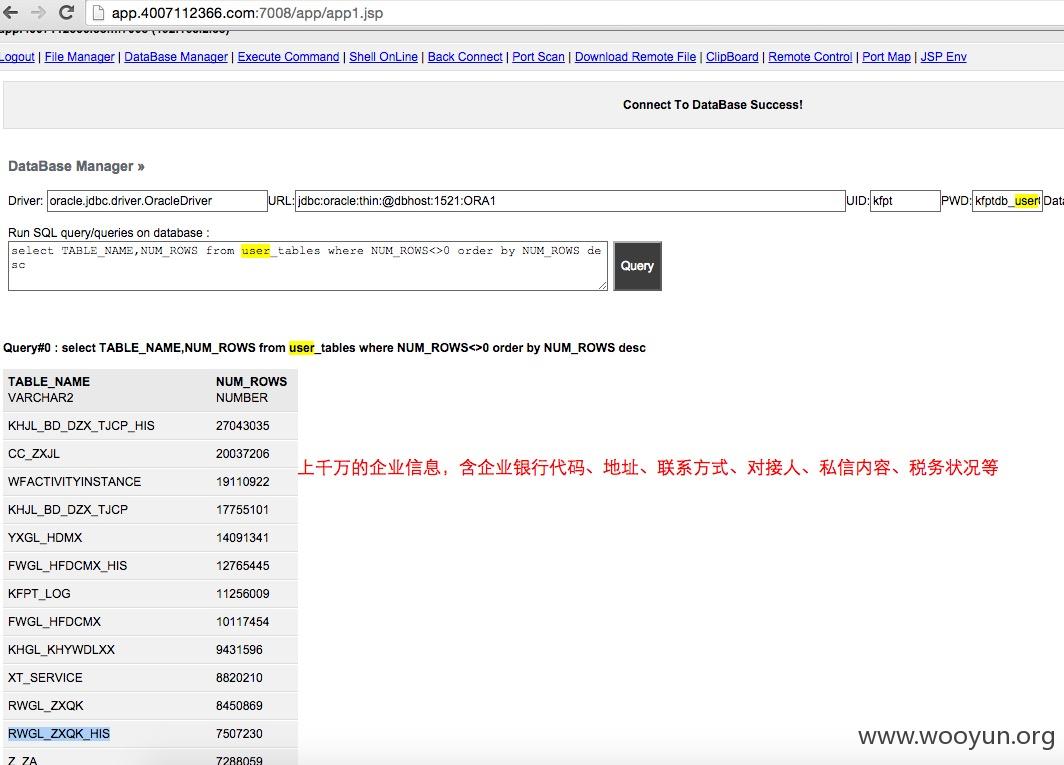The height and width of the screenshot is (765, 1064).
Task: Click row count 10117454
Action: click(243, 622)
